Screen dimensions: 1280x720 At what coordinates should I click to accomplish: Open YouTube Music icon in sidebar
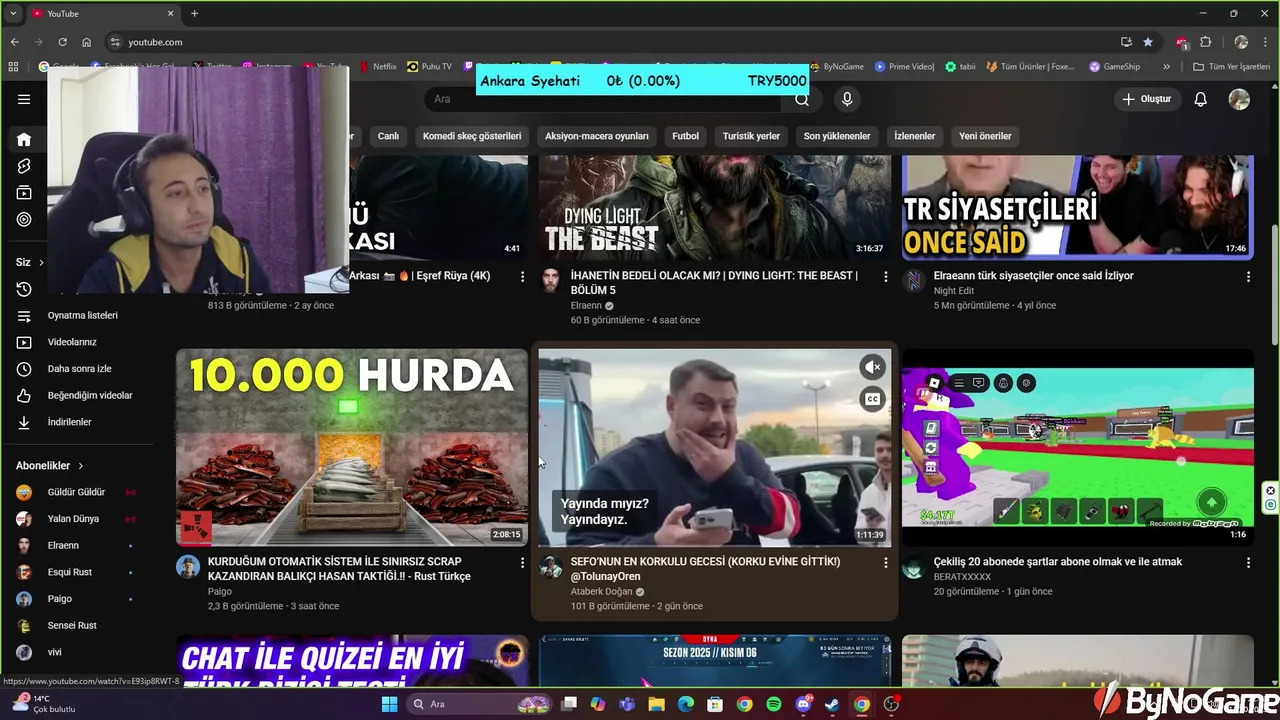[24, 220]
